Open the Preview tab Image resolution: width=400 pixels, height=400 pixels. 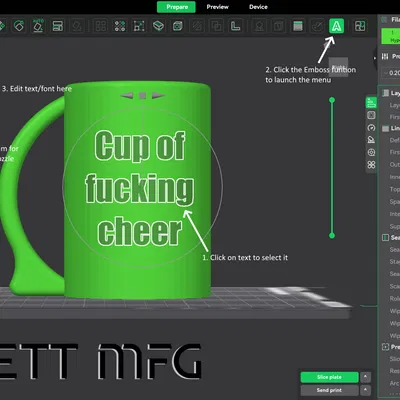217,7
